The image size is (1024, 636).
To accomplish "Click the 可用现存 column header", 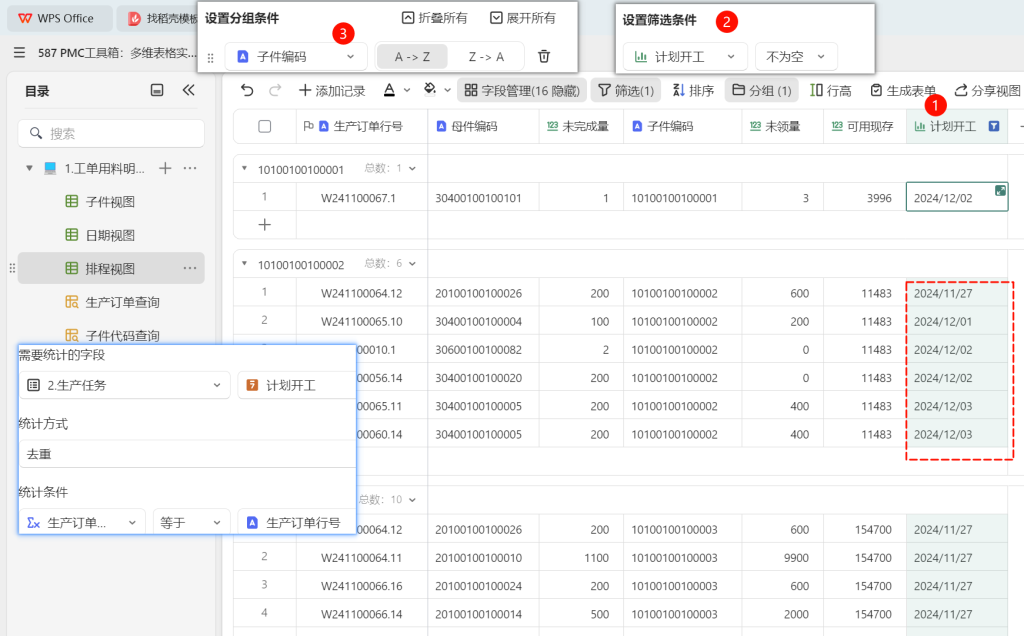I will [x=865, y=126].
